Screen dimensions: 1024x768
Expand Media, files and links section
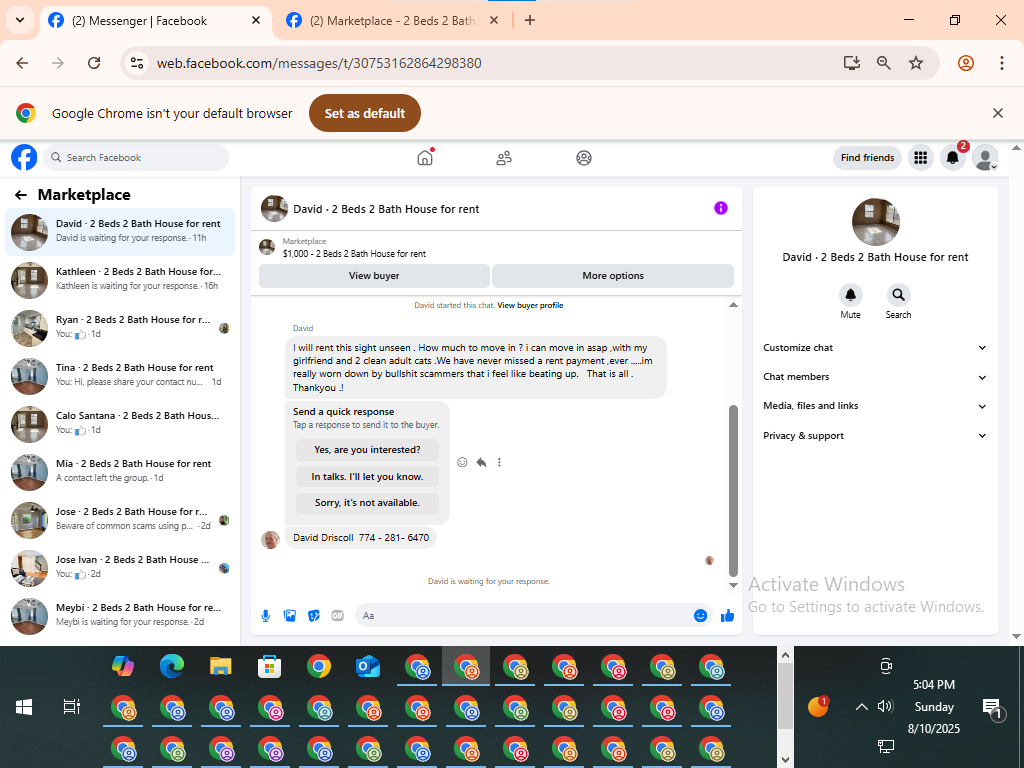click(x=875, y=406)
